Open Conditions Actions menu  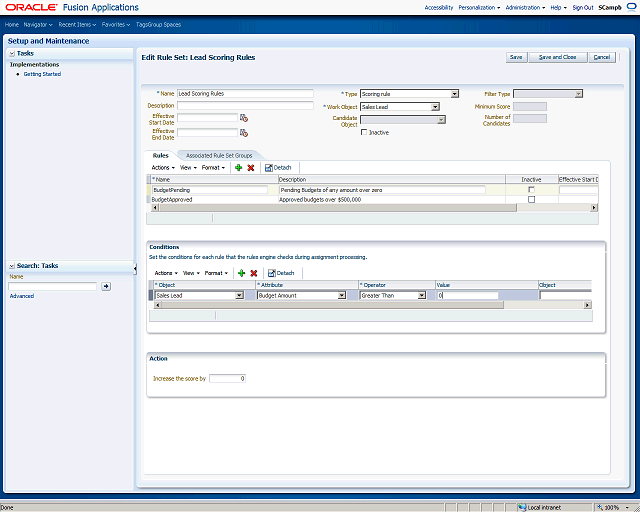[x=166, y=273]
